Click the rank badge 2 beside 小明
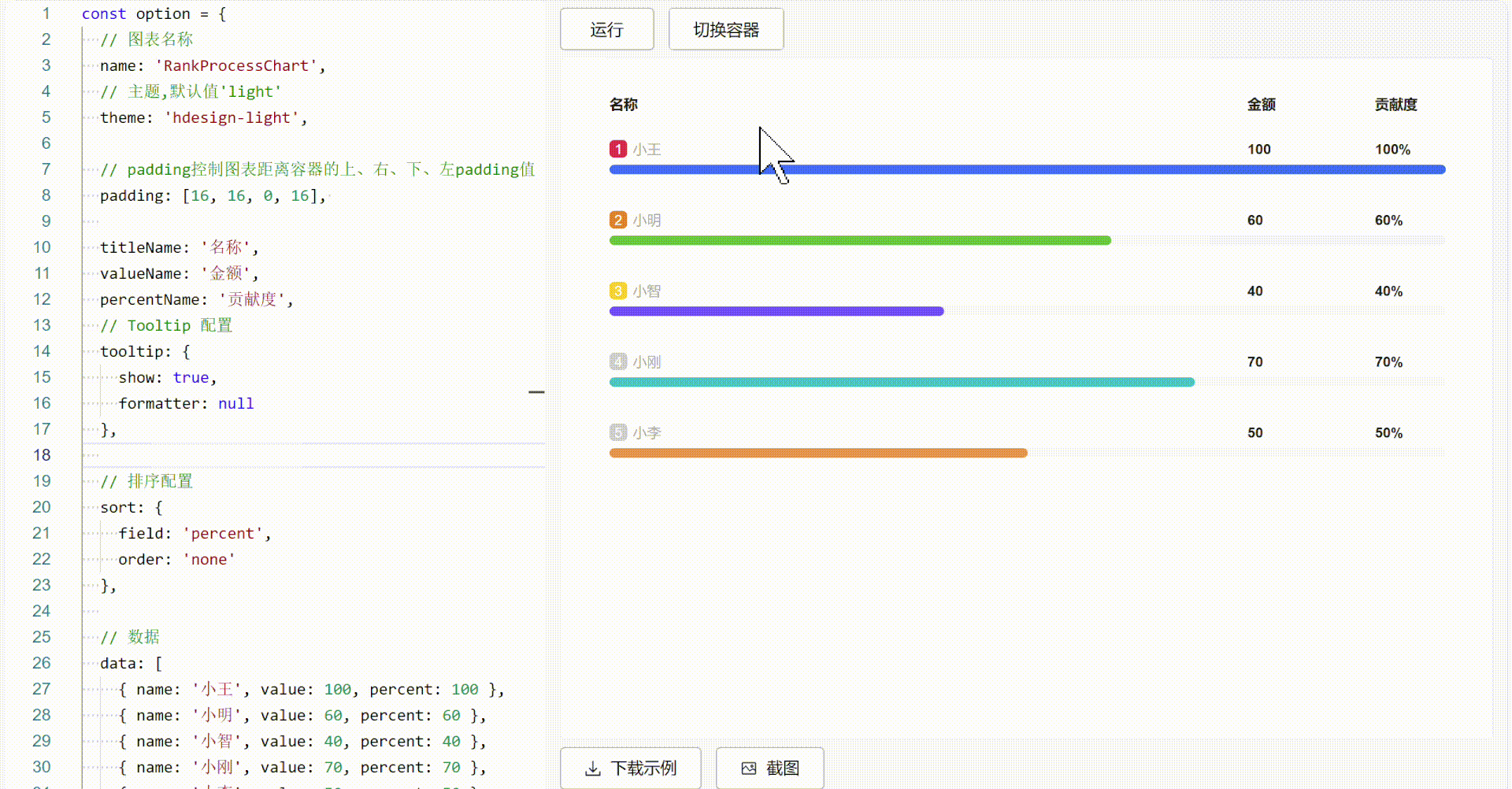This screenshot has height=789, width=1512. point(618,220)
